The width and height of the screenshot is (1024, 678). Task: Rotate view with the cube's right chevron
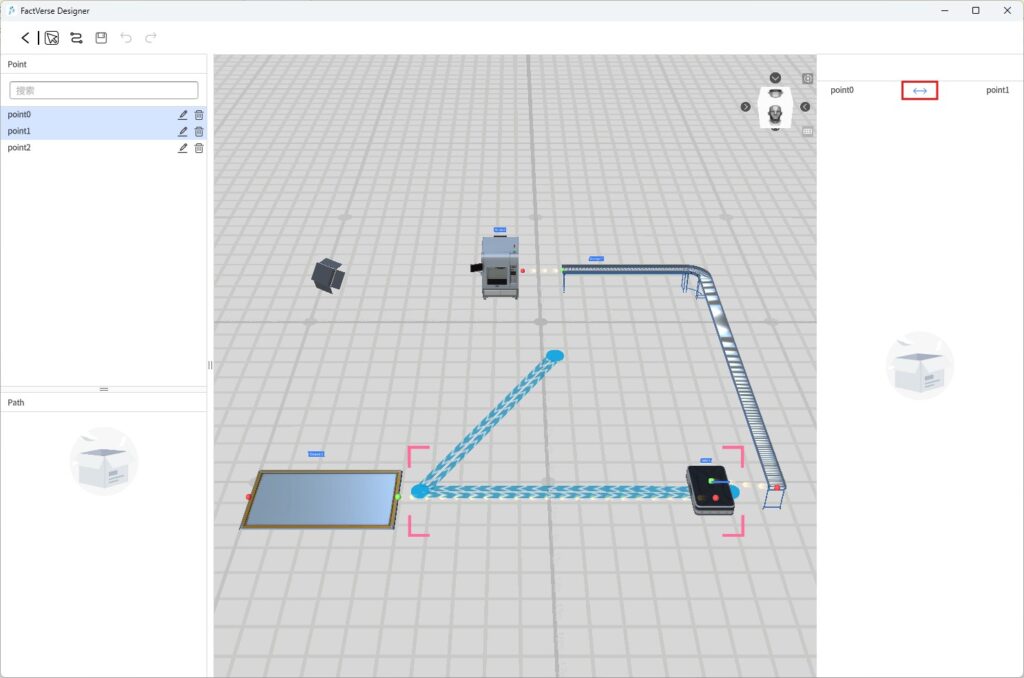click(805, 107)
